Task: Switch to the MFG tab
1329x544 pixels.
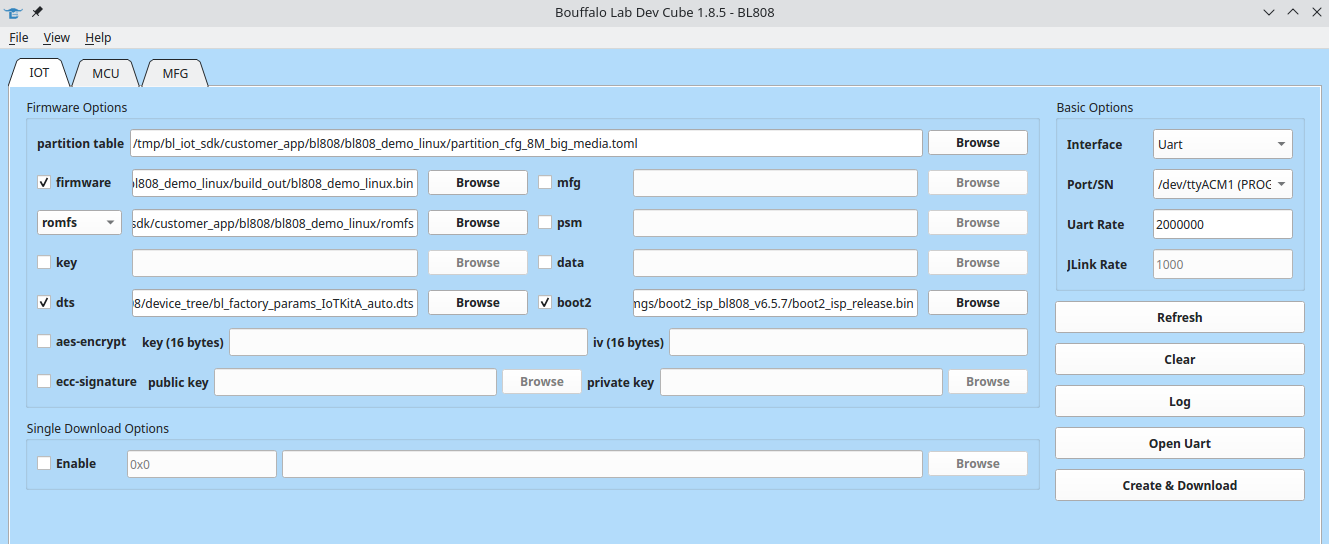Action: tap(175, 73)
